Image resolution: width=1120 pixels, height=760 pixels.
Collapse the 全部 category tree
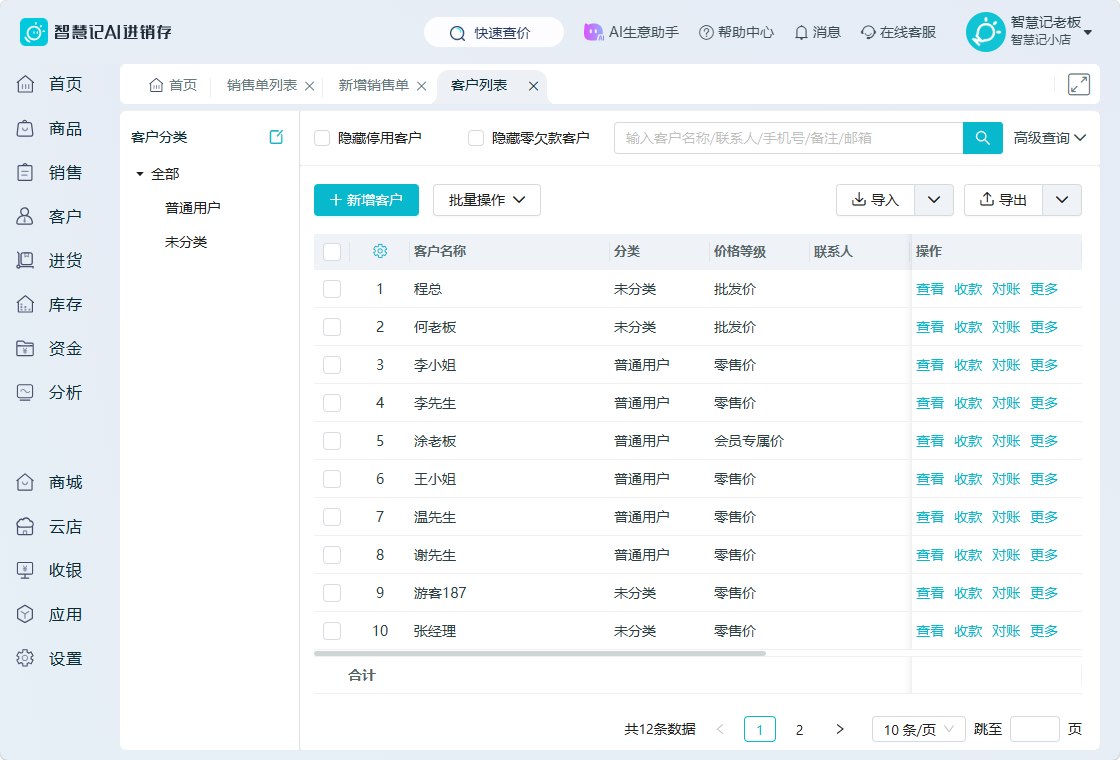pos(140,174)
